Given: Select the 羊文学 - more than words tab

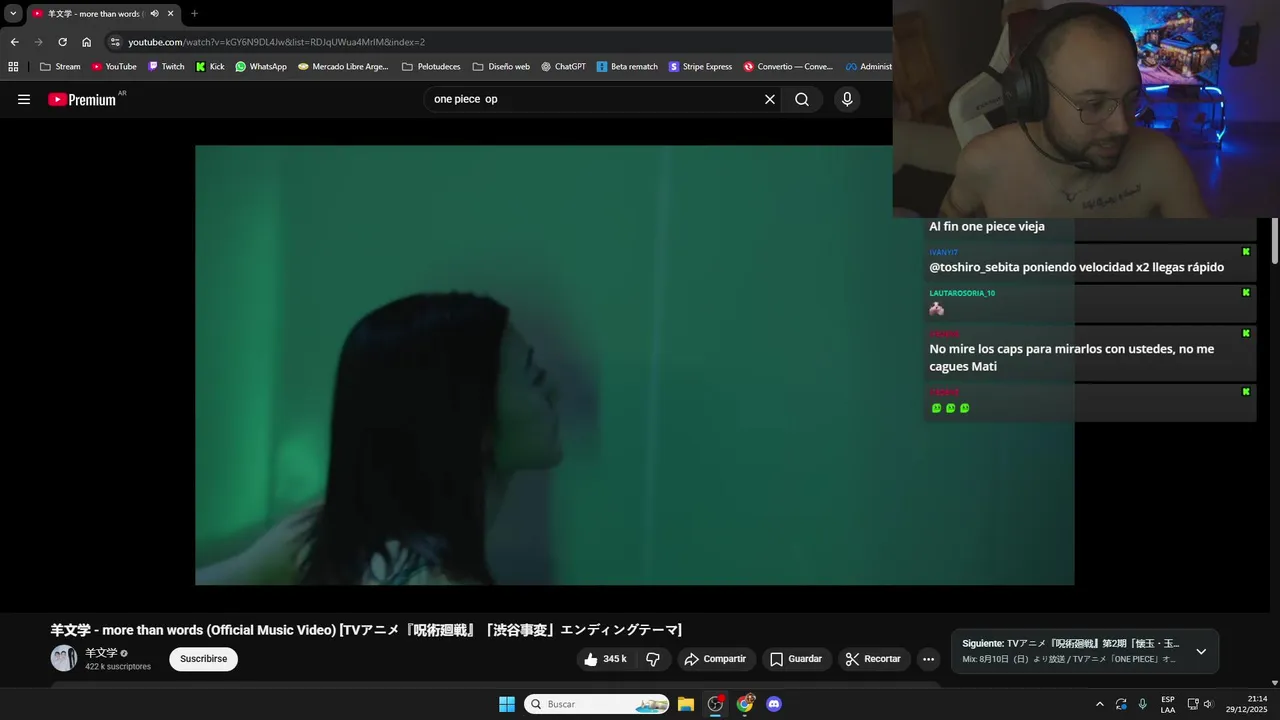Looking at the screenshot, I should pyautogui.click(x=102, y=14).
